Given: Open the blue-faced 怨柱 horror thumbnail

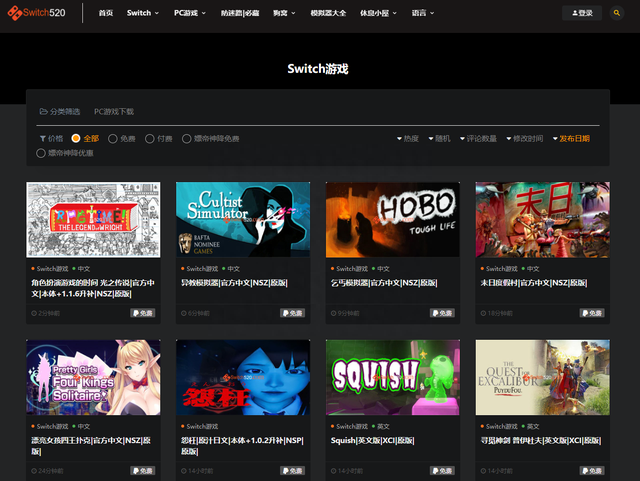Looking at the screenshot, I should (243, 377).
